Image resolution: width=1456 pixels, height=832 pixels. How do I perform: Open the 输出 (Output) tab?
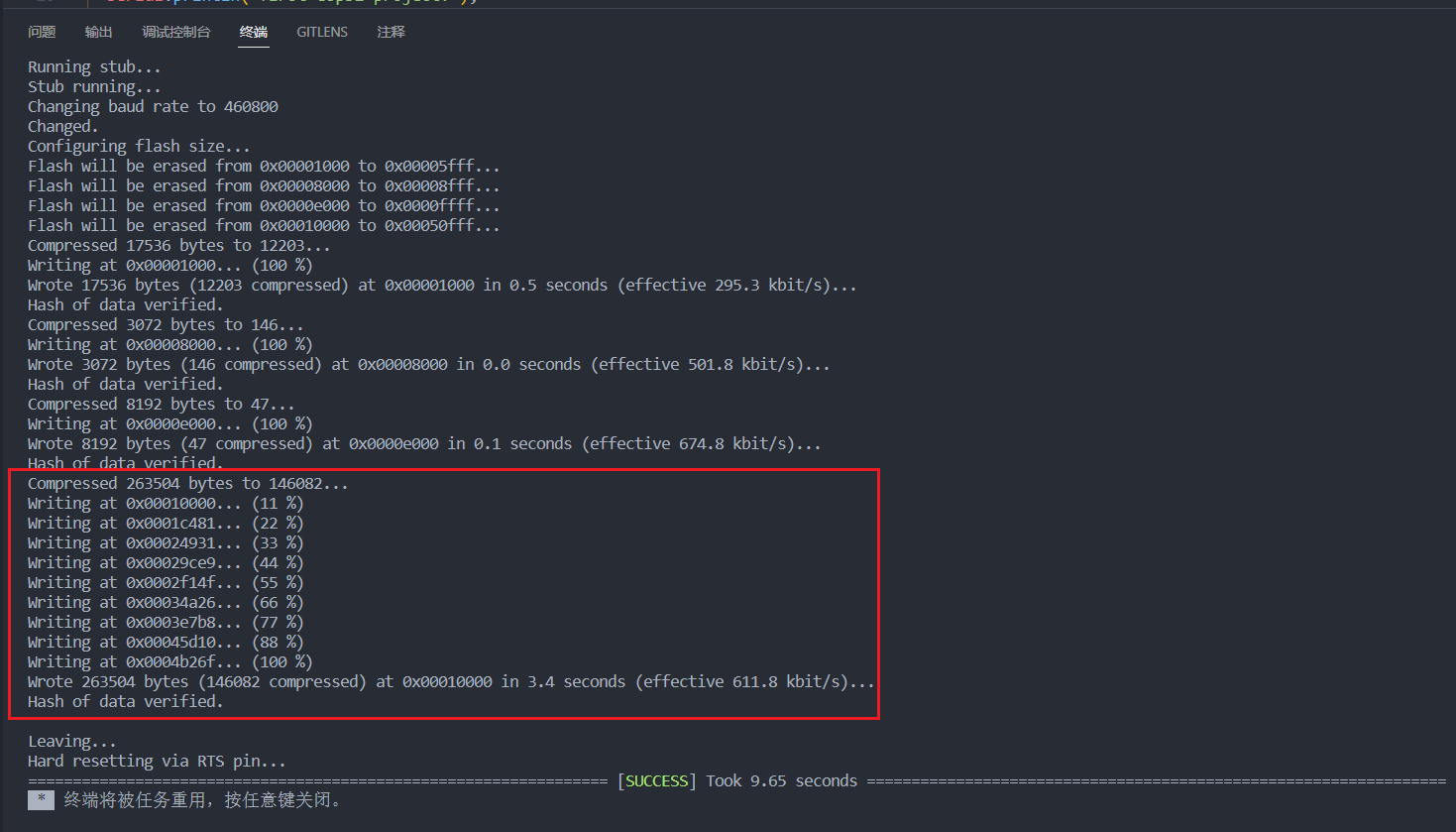pos(98,32)
